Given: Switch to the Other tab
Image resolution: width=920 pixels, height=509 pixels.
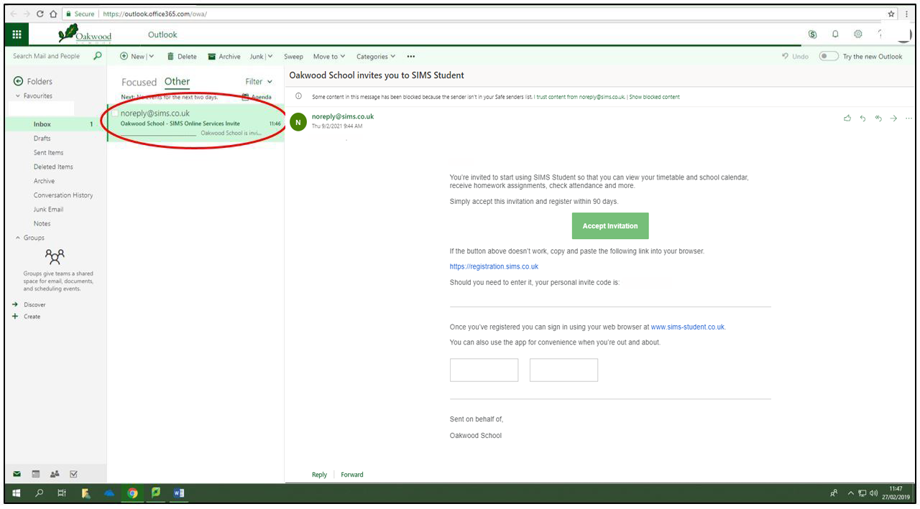Looking at the screenshot, I should pyautogui.click(x=177, y=82).
